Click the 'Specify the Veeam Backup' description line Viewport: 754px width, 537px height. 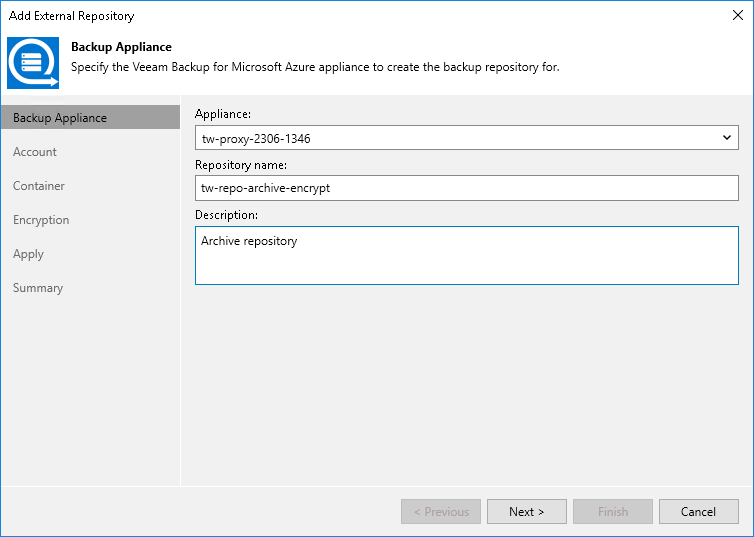315,67
